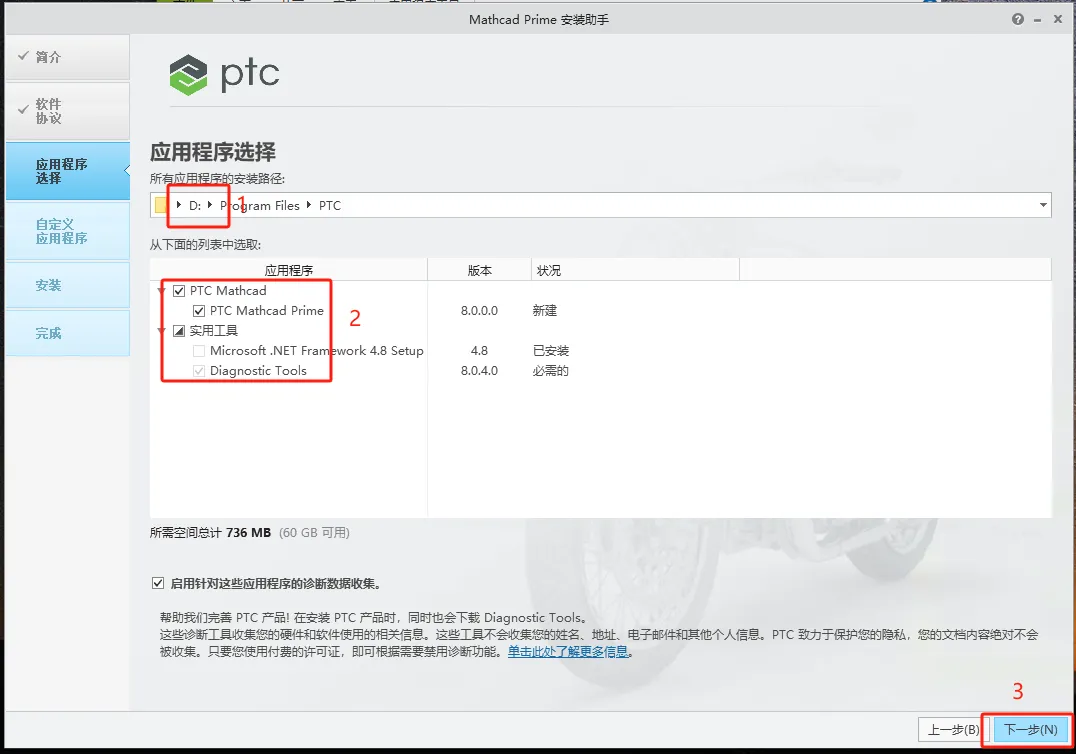The height and width of the screenshot is (754, 1076).
Task: Close the Mathcad Prime installer window
Action: tap(1057, 19)
